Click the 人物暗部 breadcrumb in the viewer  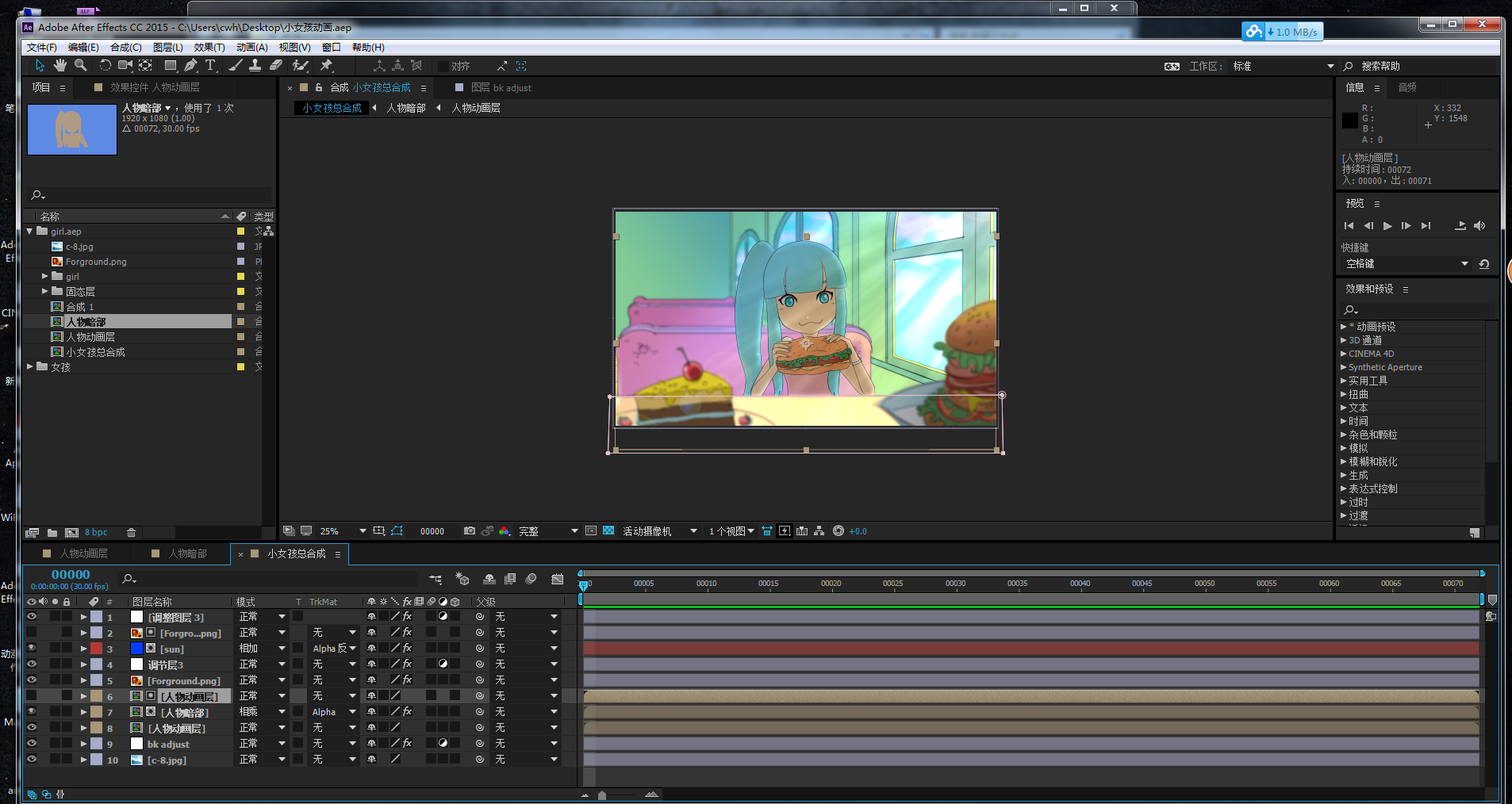[406, 108]
